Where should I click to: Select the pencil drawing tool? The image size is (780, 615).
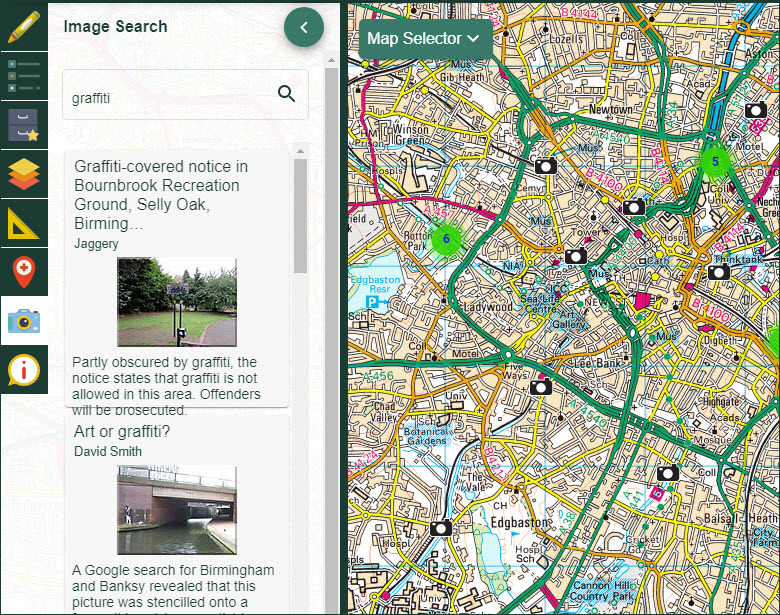(x=23, y=26)
